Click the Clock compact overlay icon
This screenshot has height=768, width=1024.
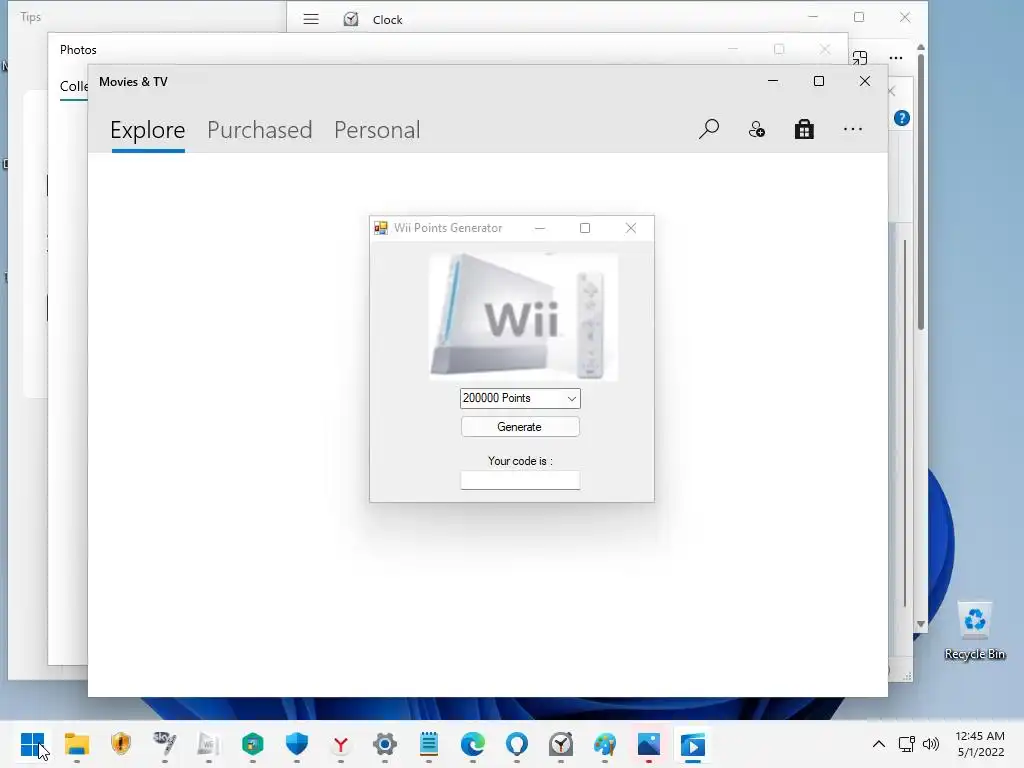point(860,57)
